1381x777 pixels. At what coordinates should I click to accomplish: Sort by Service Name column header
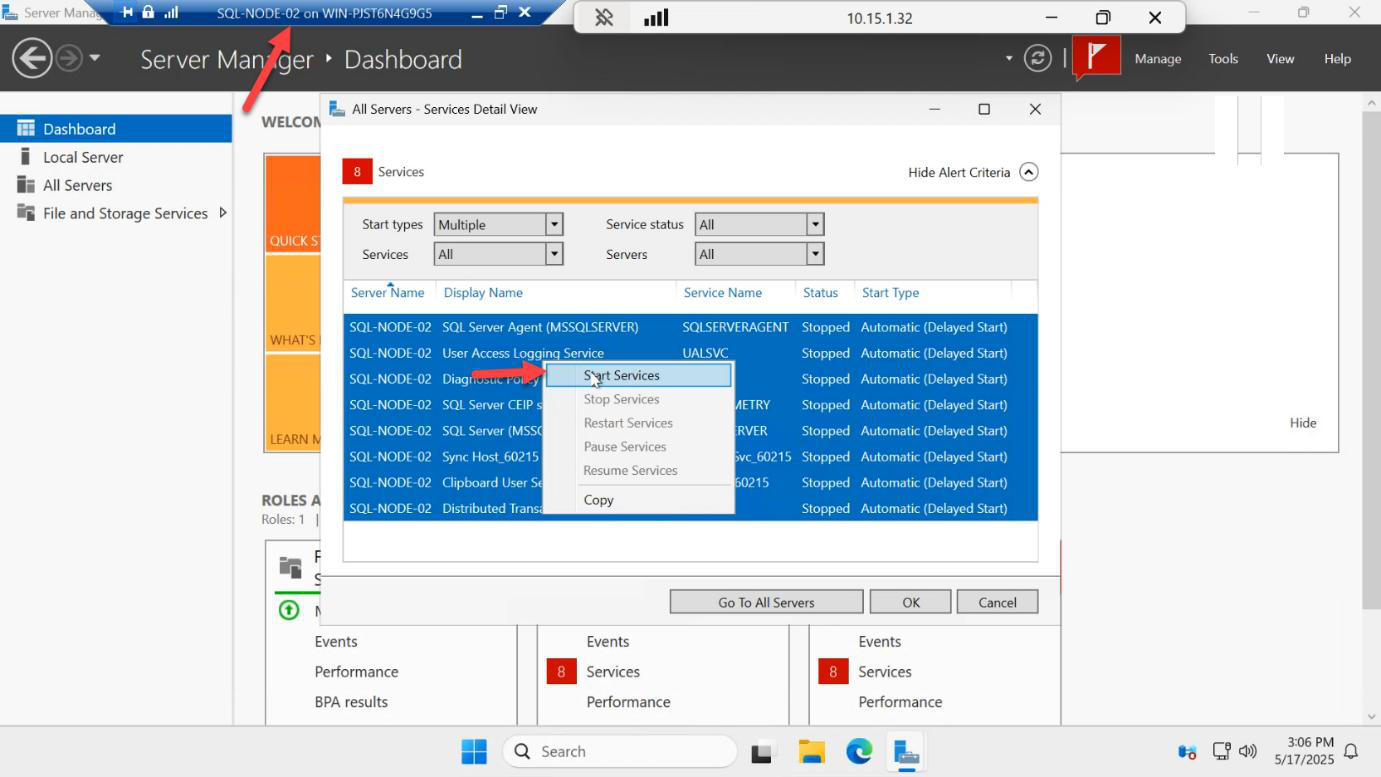(x=723, y=293)
